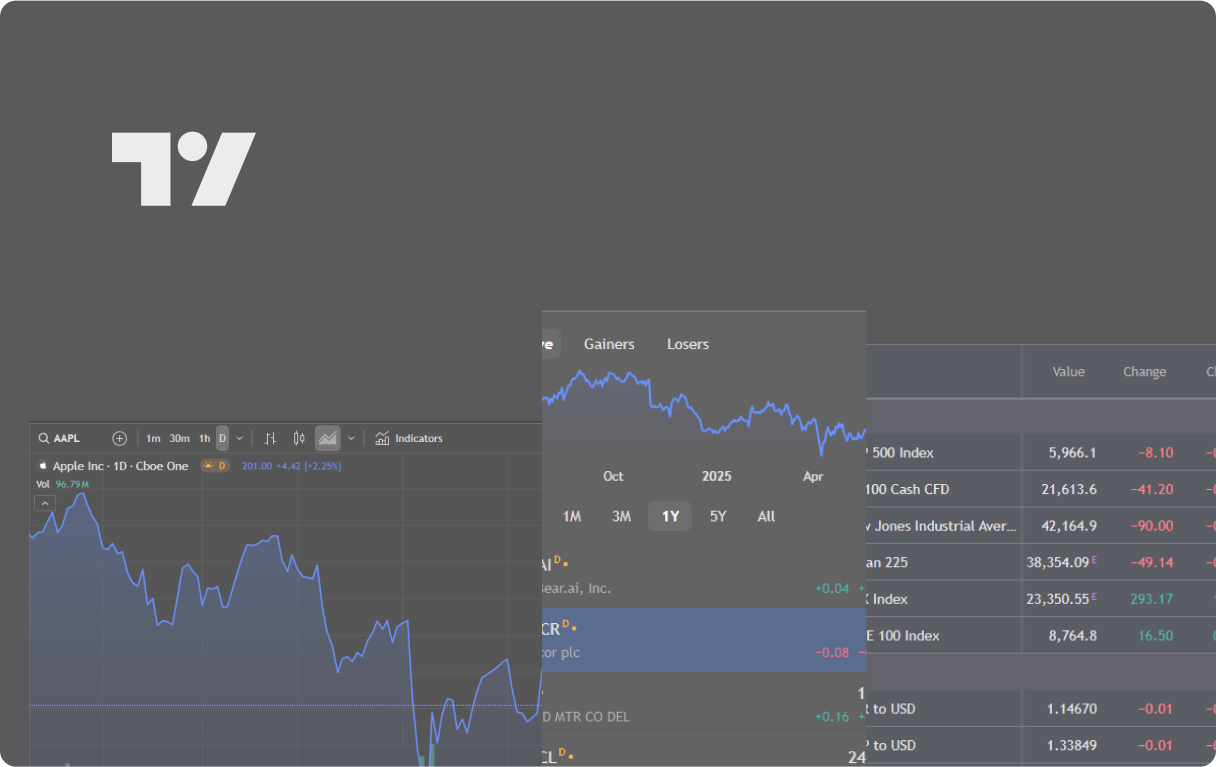Open Indicators from the toolbar
Viewport: 1216px width, 767px height.
pyautogui.click(x=409, y=438)
